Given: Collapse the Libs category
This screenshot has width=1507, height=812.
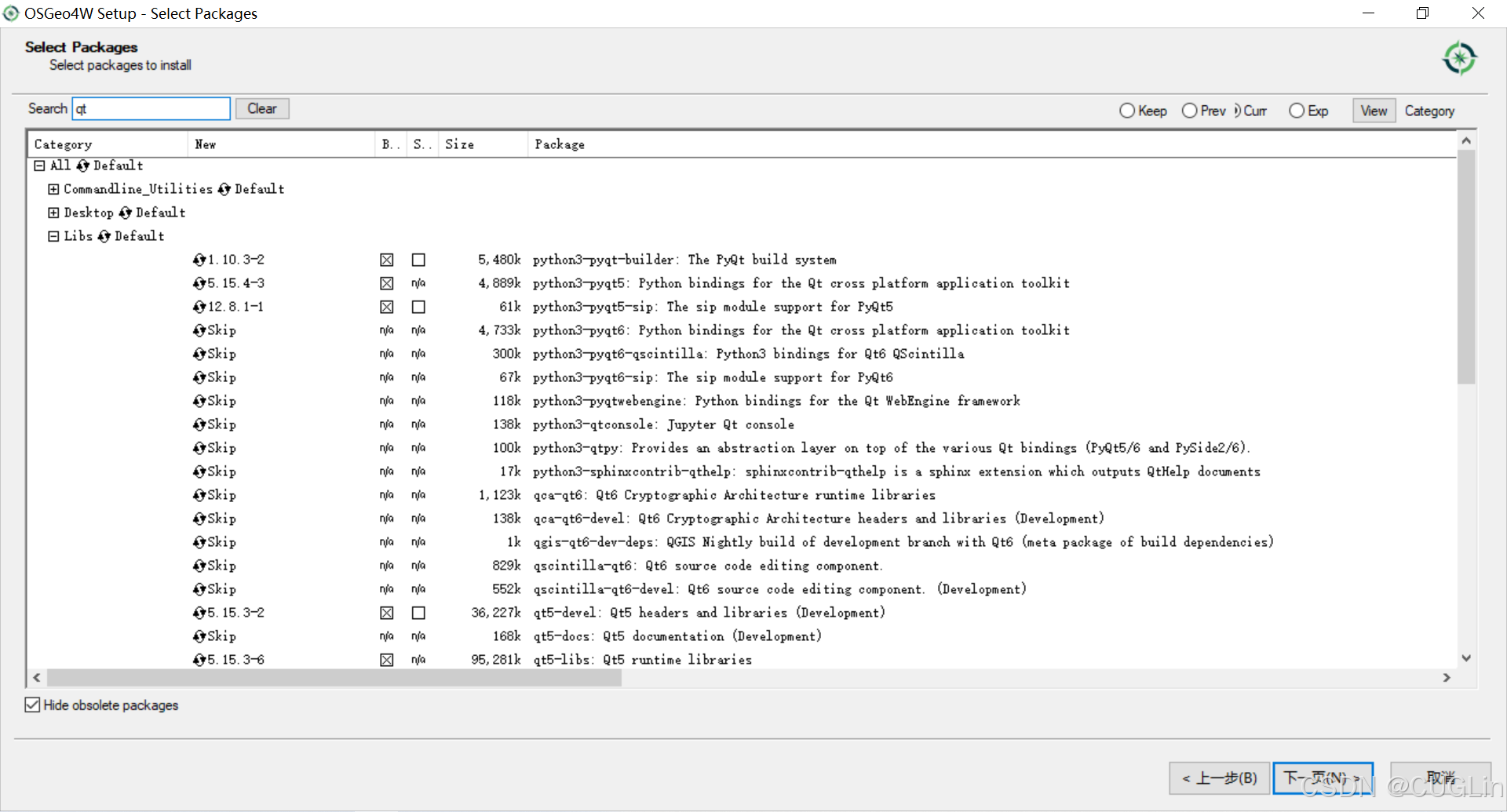Looking at the screenshot, I should tap(53, 236).
